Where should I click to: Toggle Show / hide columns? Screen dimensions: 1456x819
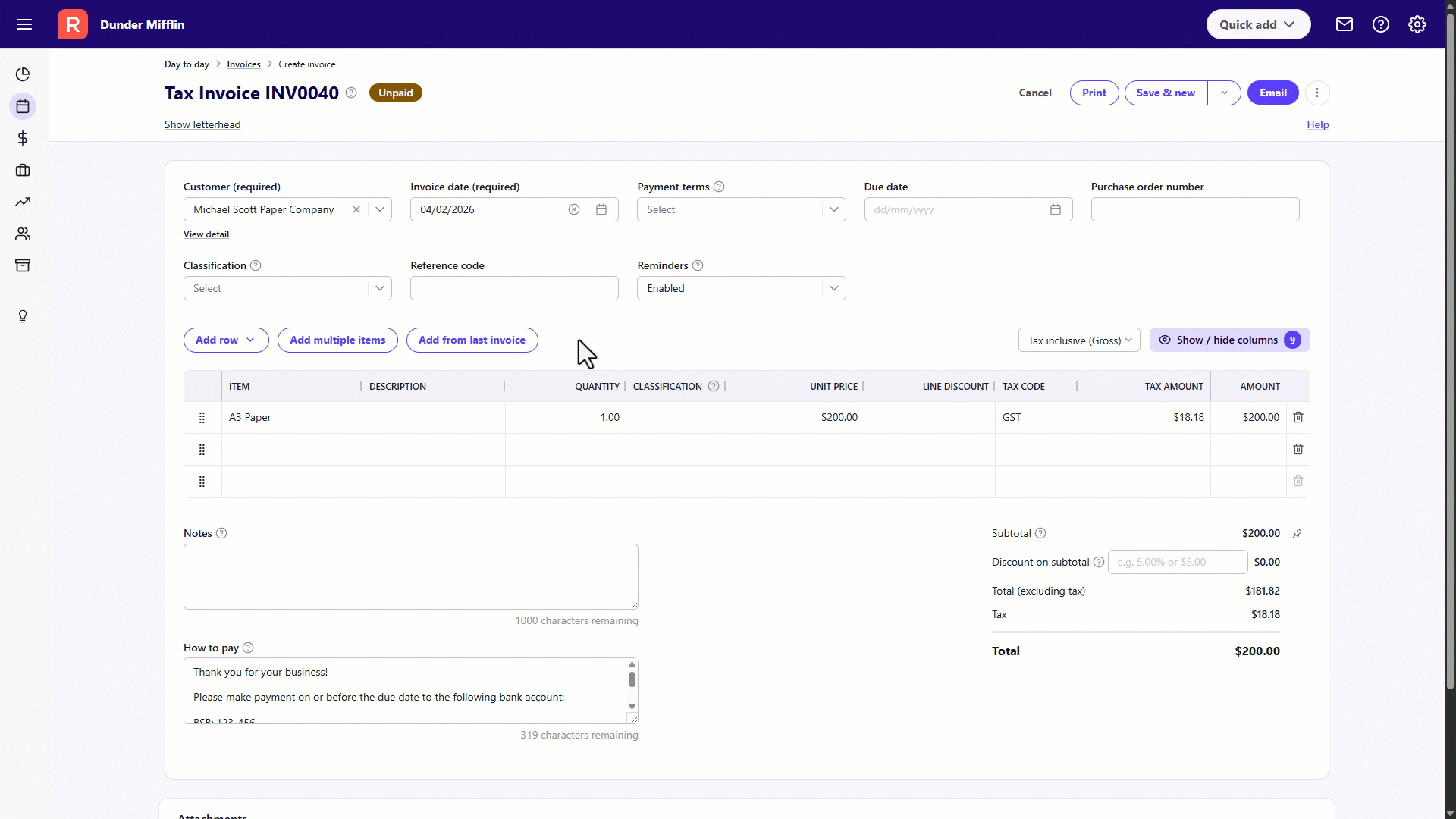click(x=1228, y=340)
